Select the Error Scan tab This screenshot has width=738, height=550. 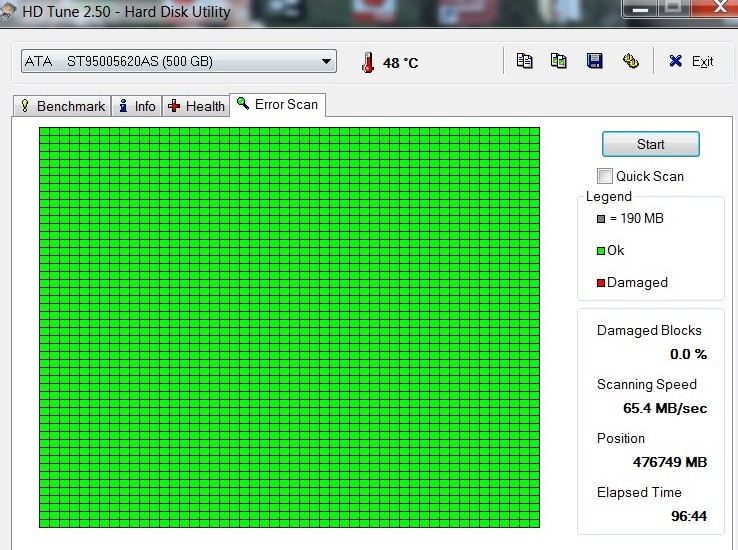click(x=277, y=105)
